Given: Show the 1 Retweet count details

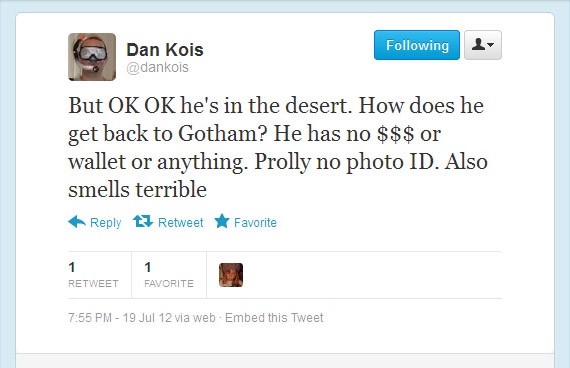Looking at the screenshot, I should pyautogui.click(x=93, y=275).
